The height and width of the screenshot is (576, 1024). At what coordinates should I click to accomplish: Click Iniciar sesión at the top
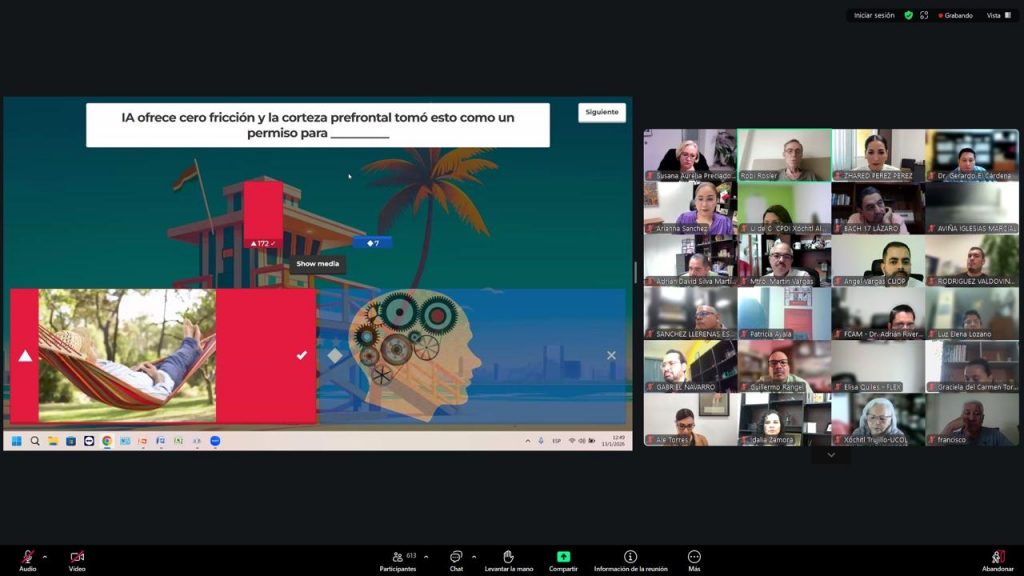pyautogui.click(x=874, y=15)
